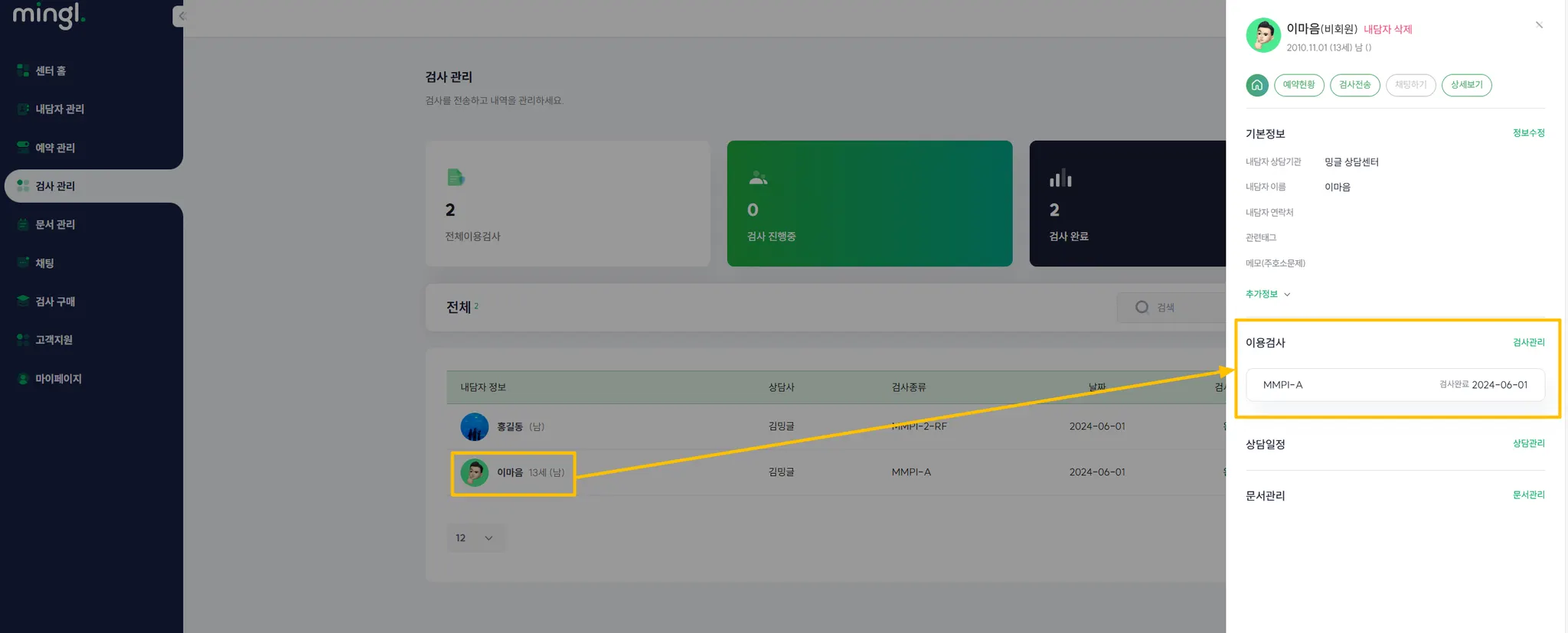Click 날짜 column header
The height and width of the screenshot is (633, 1568).
coord(1097,387)
